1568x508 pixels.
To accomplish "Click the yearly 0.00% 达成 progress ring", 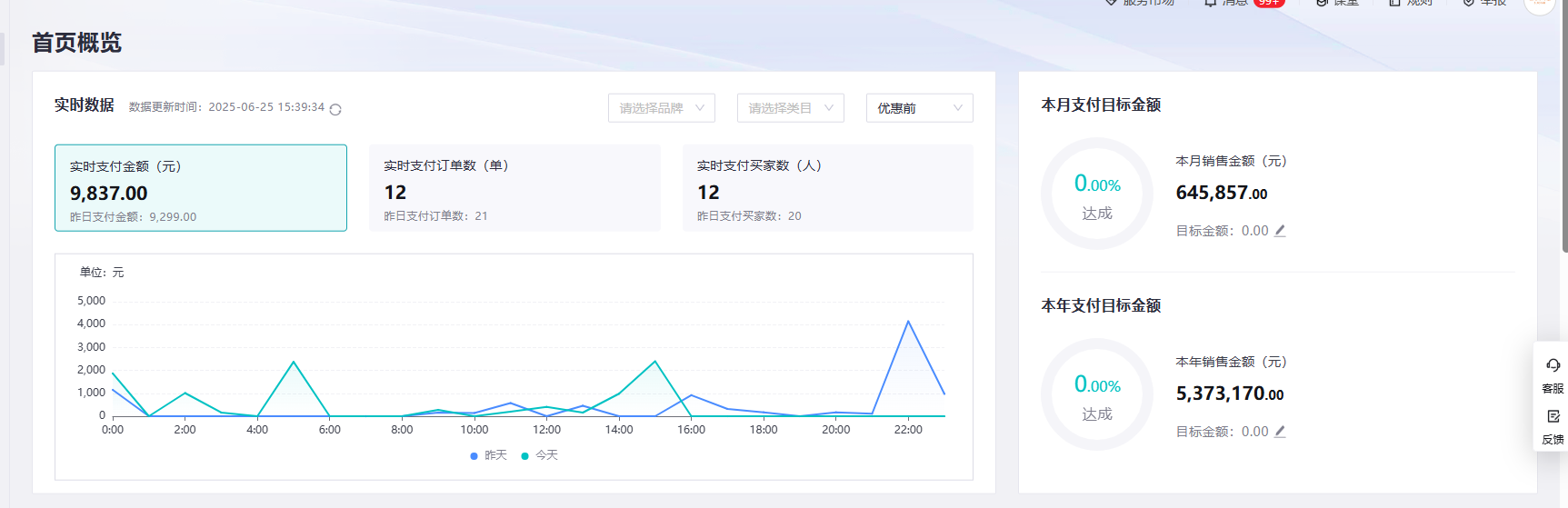I will point(1097,394).
